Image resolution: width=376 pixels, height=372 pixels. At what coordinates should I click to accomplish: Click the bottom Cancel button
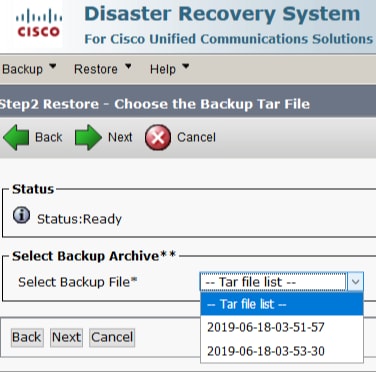pyautogui.click(x=112, y=337)
